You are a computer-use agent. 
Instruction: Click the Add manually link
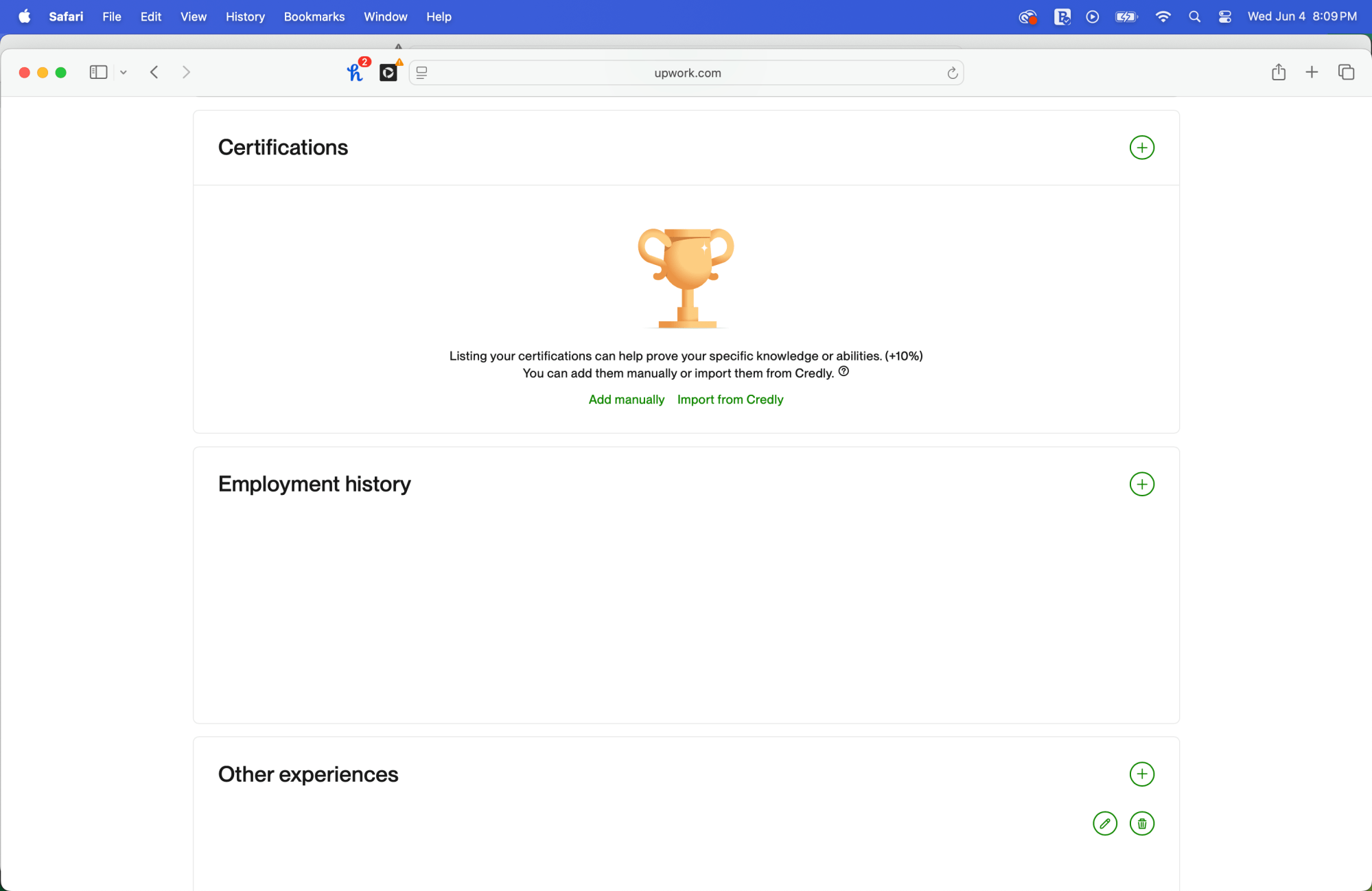click(x=626, y=400)
